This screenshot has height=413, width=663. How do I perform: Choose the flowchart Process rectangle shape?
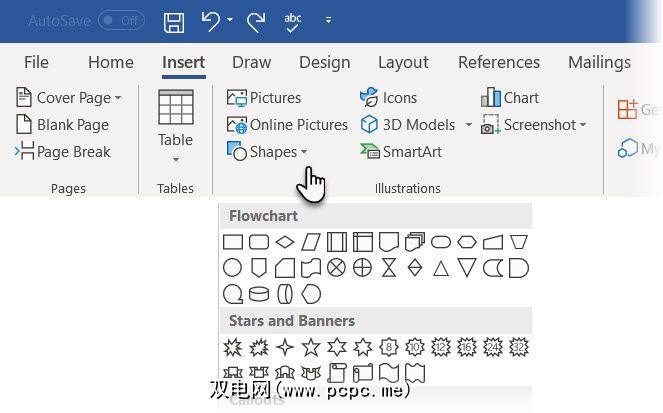point(233,242)
